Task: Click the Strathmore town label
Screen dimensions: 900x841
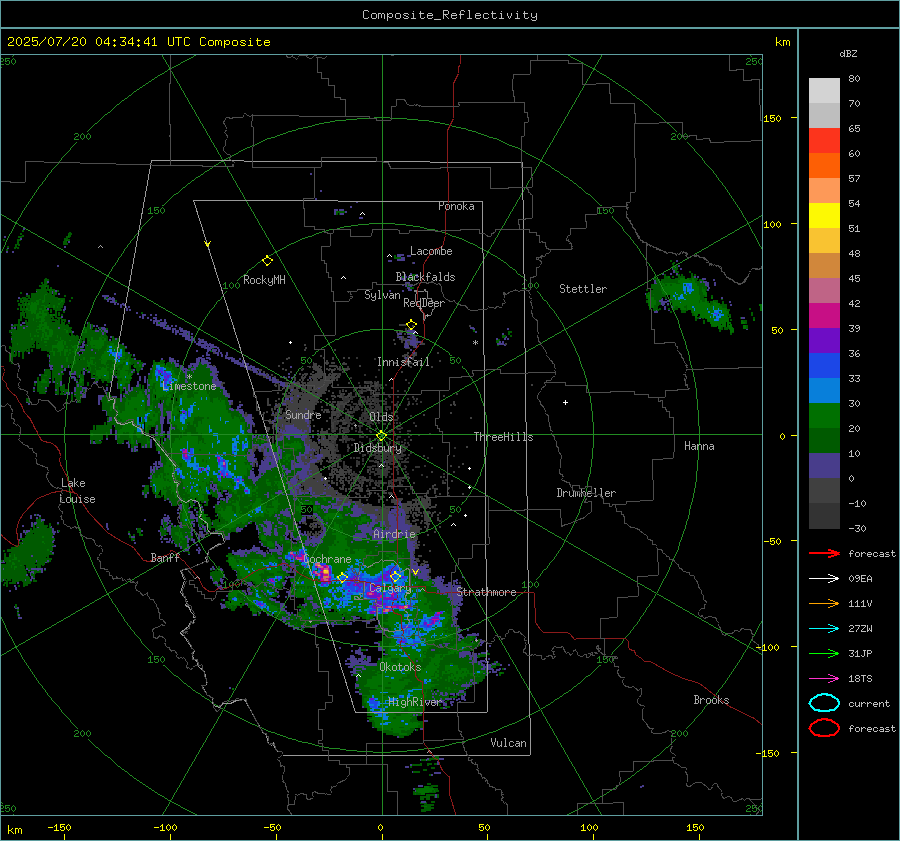Action: pyautogui.click(x=486, y=592)
